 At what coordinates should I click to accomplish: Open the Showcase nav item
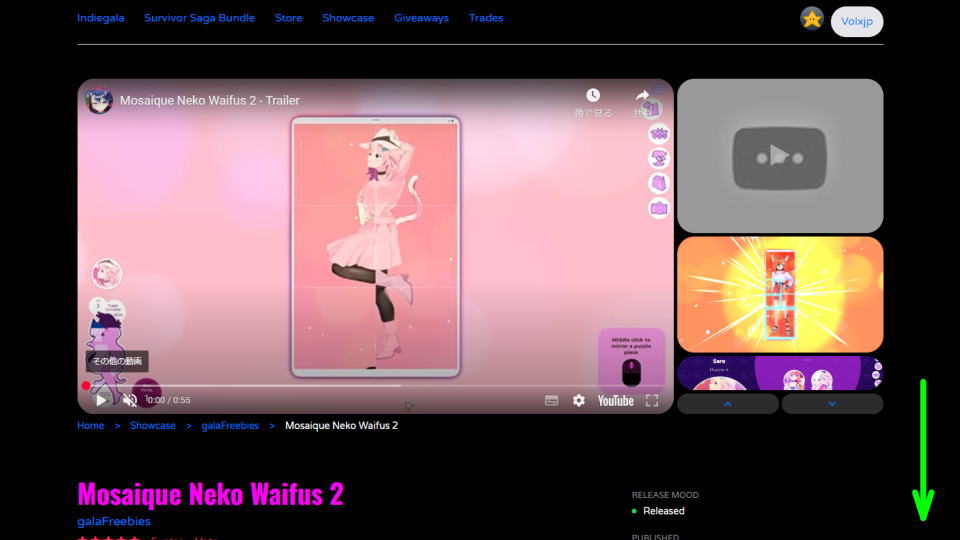click(348, 18)
